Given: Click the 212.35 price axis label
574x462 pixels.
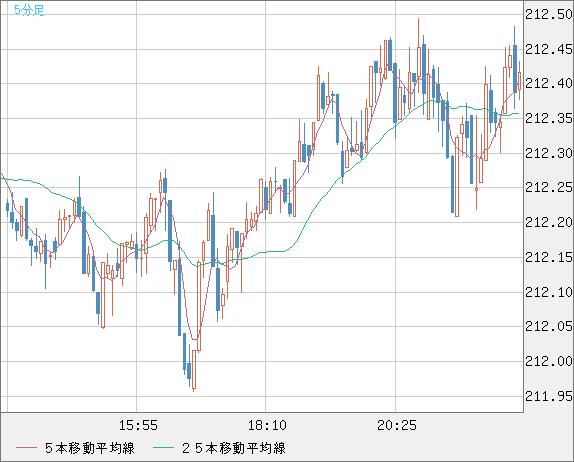Looking at the screenshot, I should click(x=549, y=118).
